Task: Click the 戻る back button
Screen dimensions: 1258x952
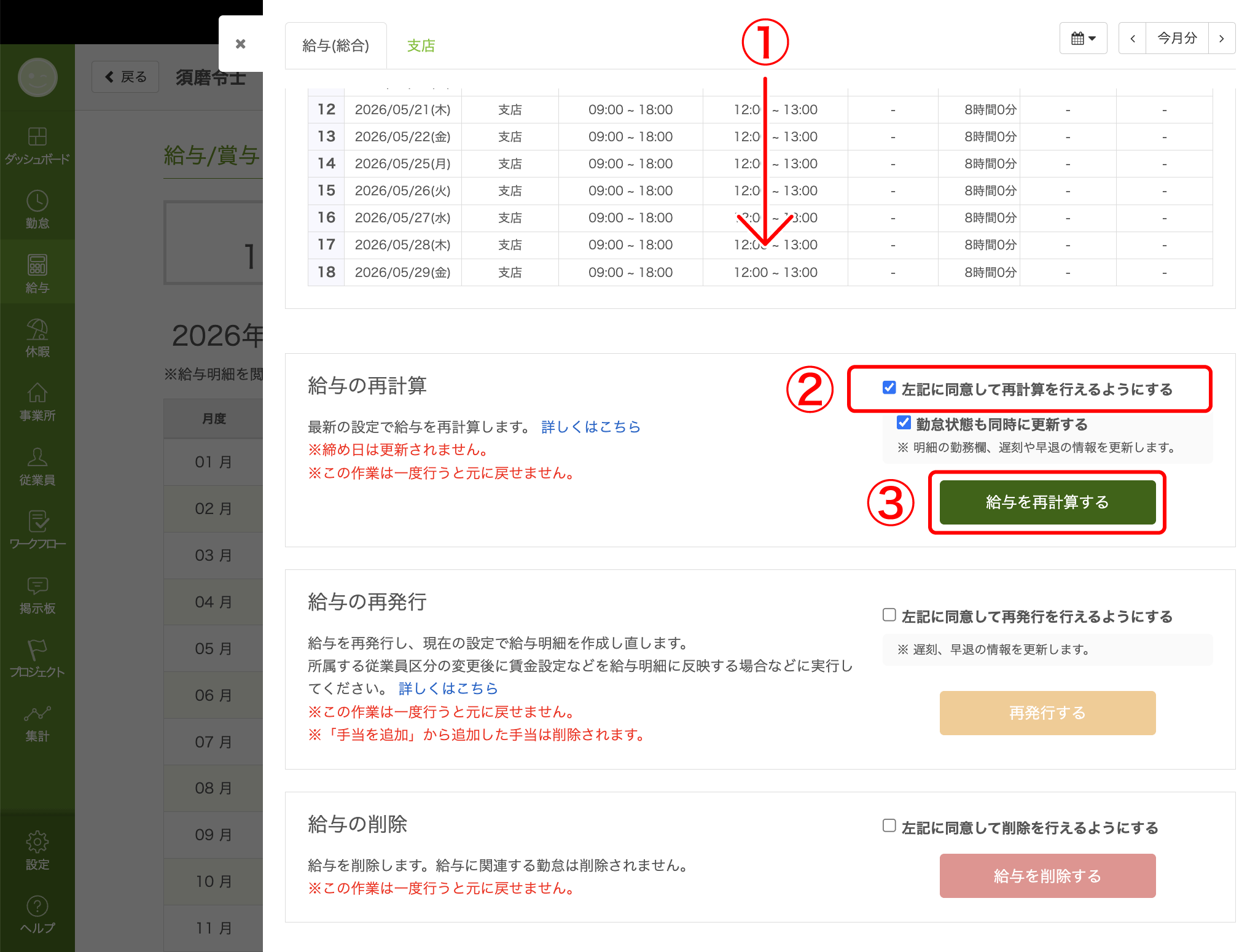Action: click(125, 77)
